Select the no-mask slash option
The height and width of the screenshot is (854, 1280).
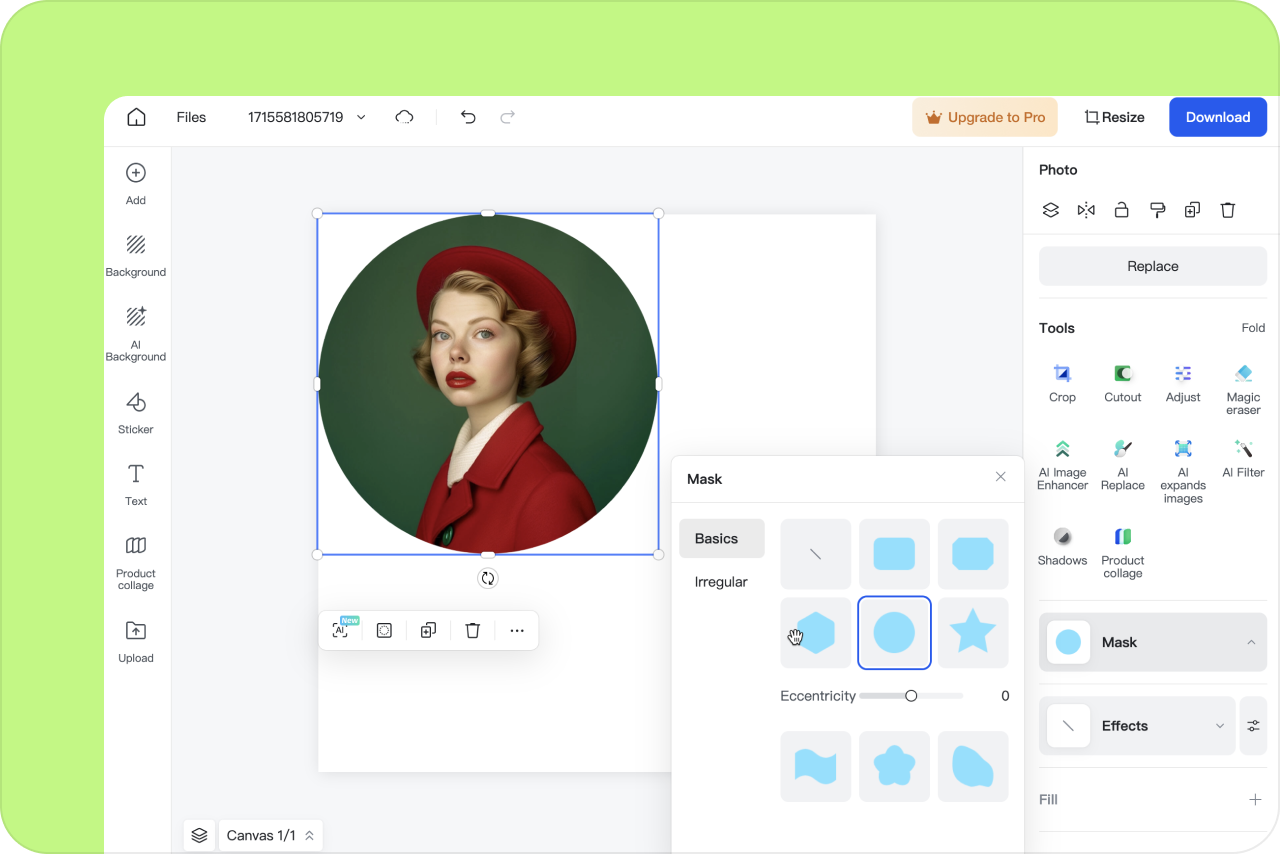816,554
